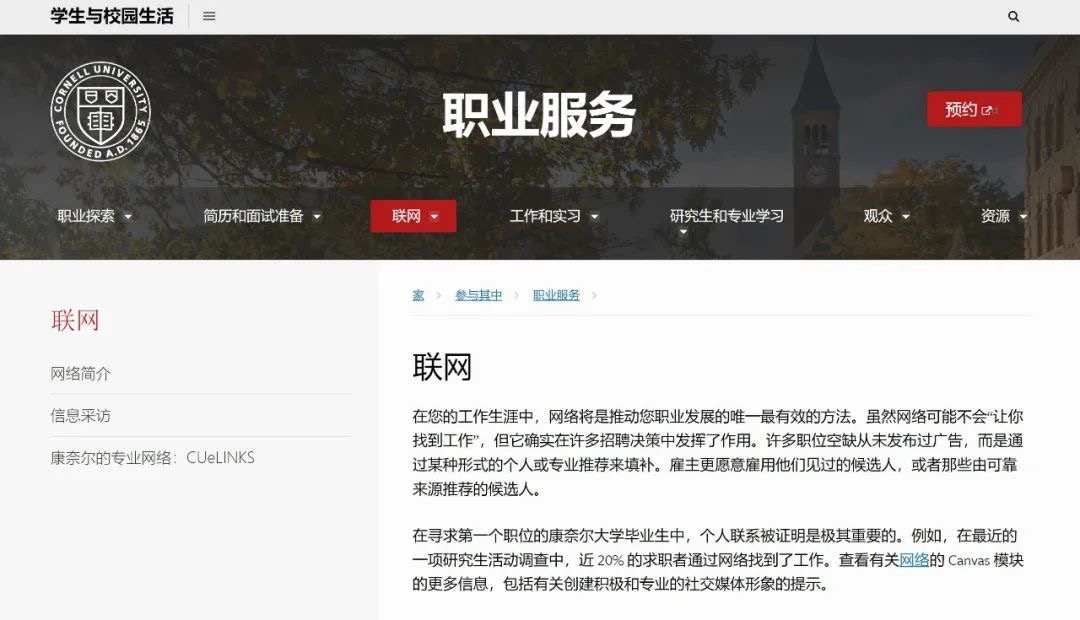The image size is (1080, 620).
Task: Select the red 联网 menu tab
Action: (x=413, y=216)
